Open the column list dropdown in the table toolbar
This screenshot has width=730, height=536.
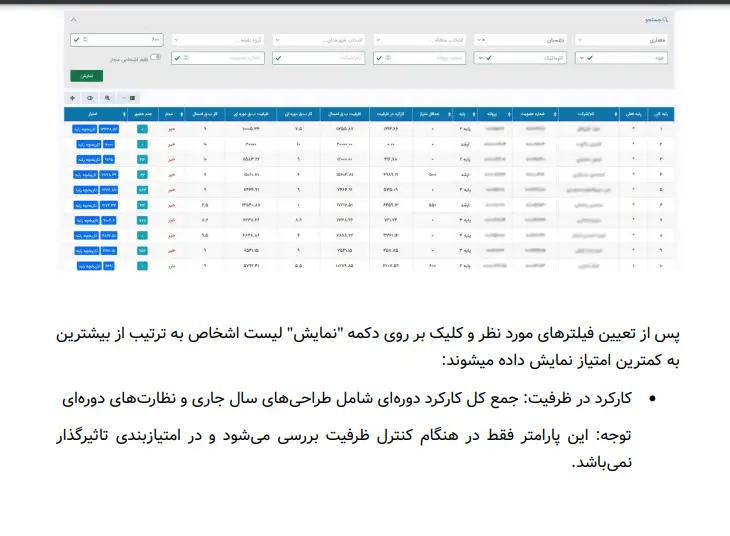point(128,98)
